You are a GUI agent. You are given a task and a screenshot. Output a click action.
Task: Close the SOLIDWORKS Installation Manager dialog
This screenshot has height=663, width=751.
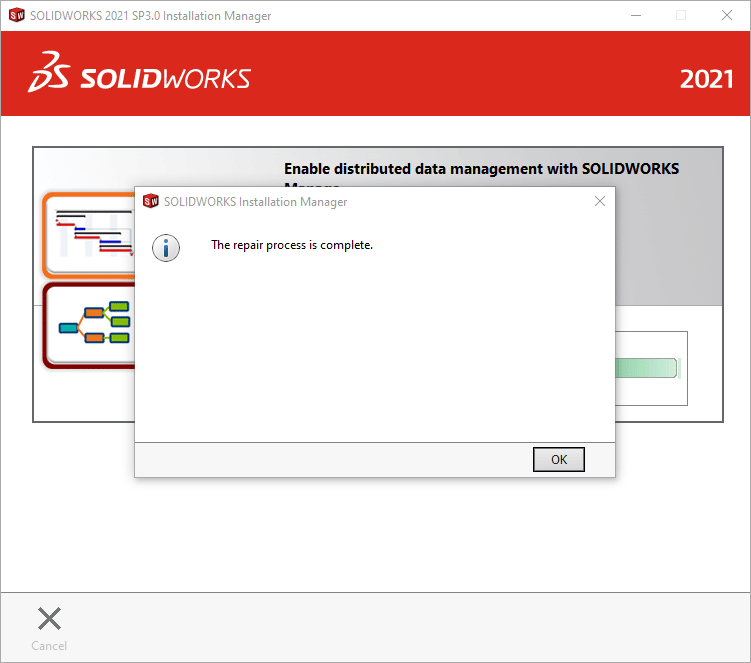(x=600, y=201)
